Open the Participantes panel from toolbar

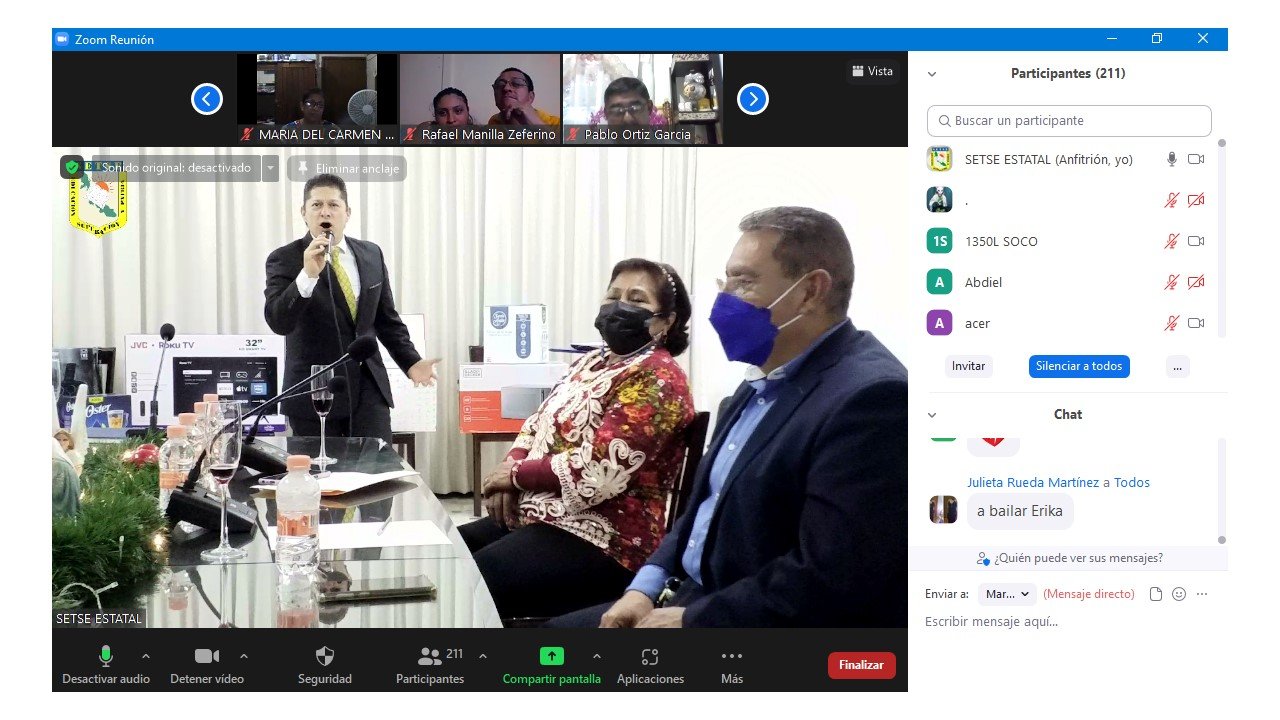coord(430,657)
